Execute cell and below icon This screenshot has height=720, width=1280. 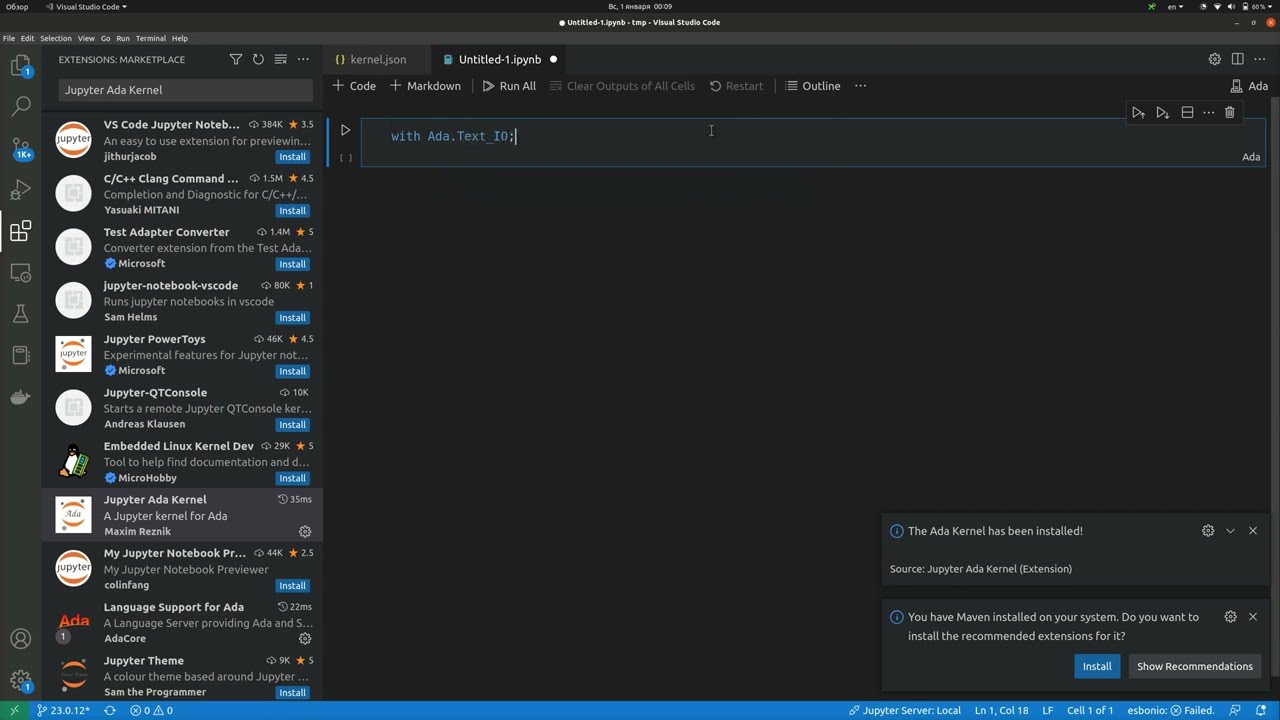(x=1162, y=113)
